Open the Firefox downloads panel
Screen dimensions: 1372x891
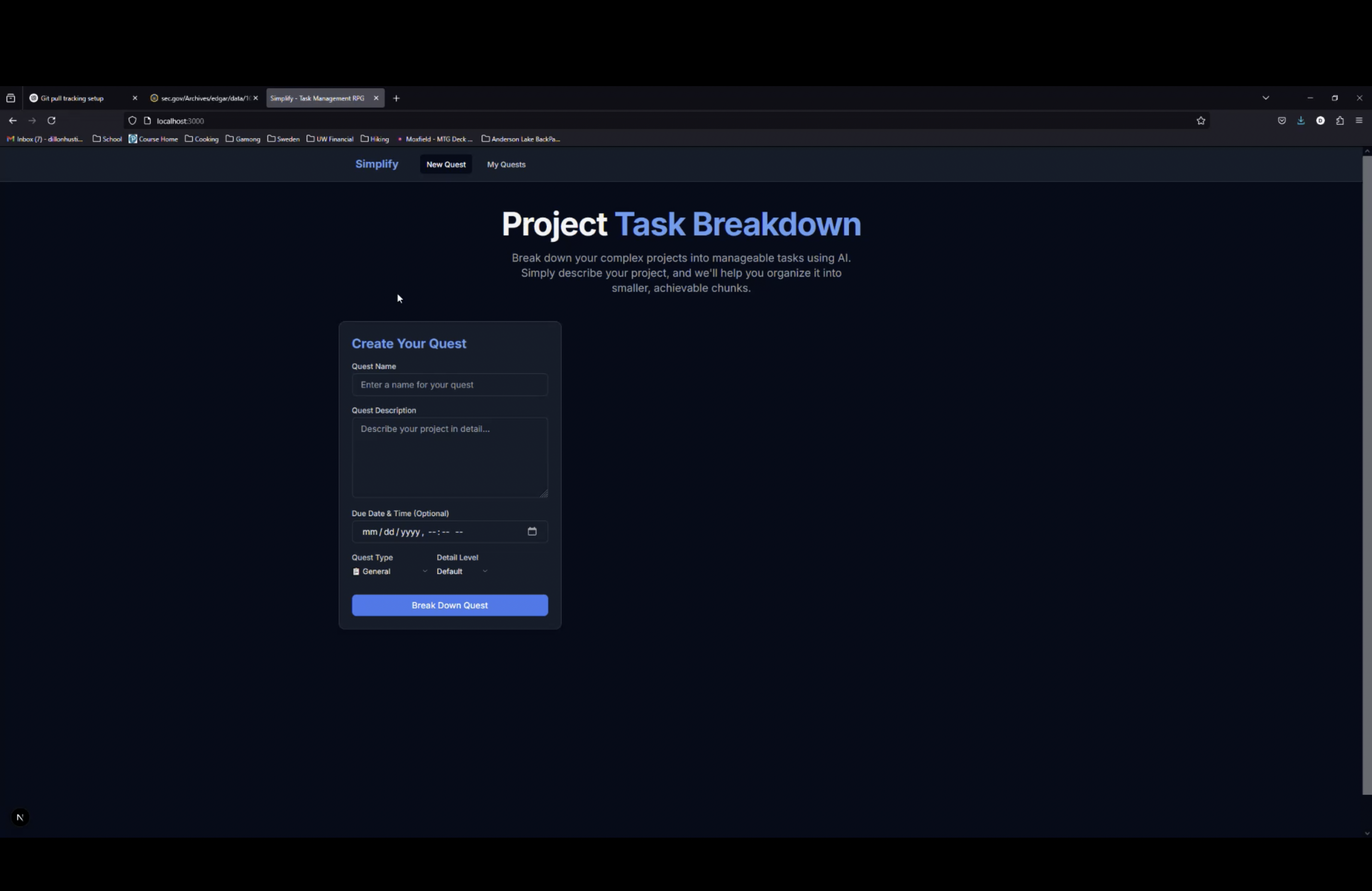[1300, 120]
